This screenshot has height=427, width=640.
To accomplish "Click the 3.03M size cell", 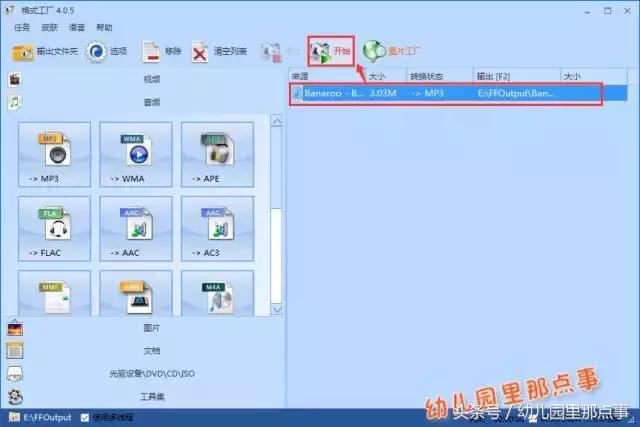I will tap(383, 93).
